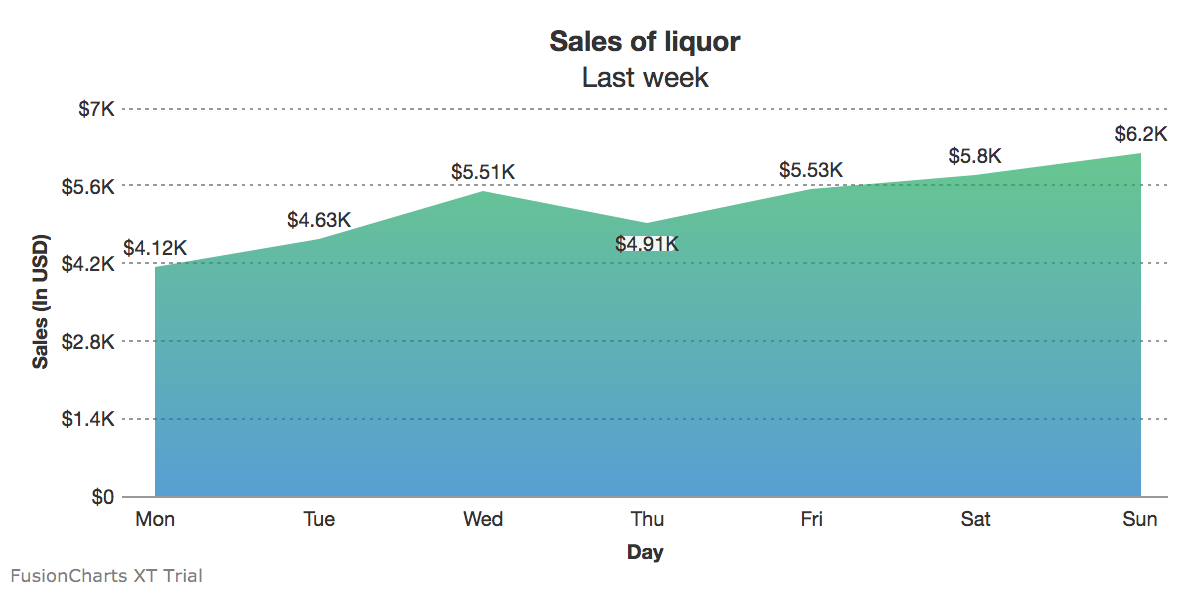Click the $4.63K data label for Tuesday
1198x594 pixels.
[x=319, y=219]
